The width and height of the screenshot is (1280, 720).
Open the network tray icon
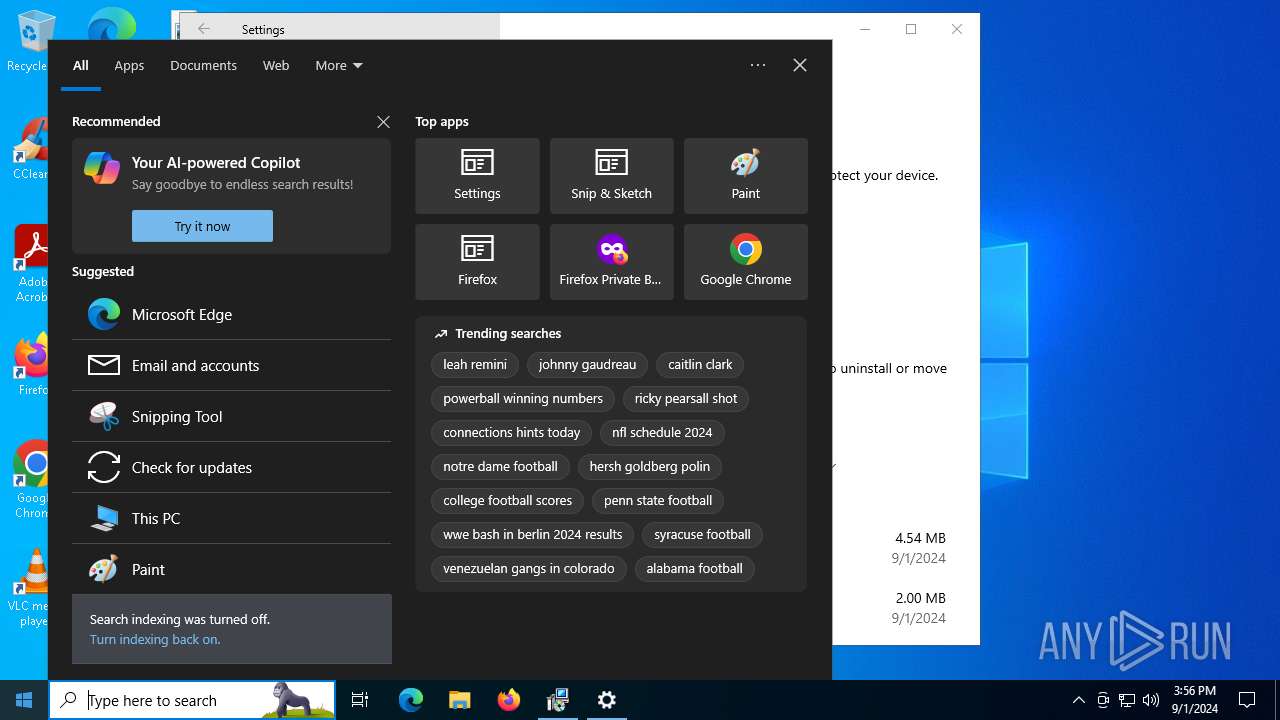click(x=1127, y=700)
